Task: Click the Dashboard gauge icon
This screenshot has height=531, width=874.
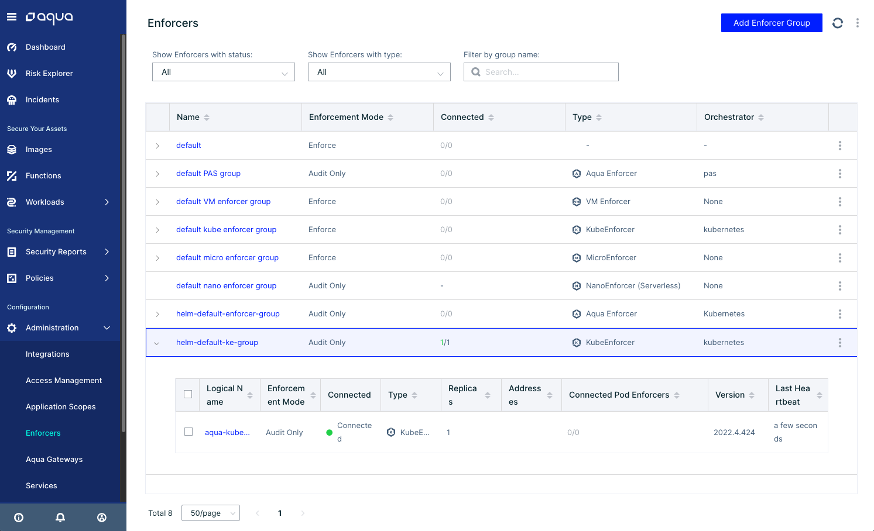Action: 12,47
